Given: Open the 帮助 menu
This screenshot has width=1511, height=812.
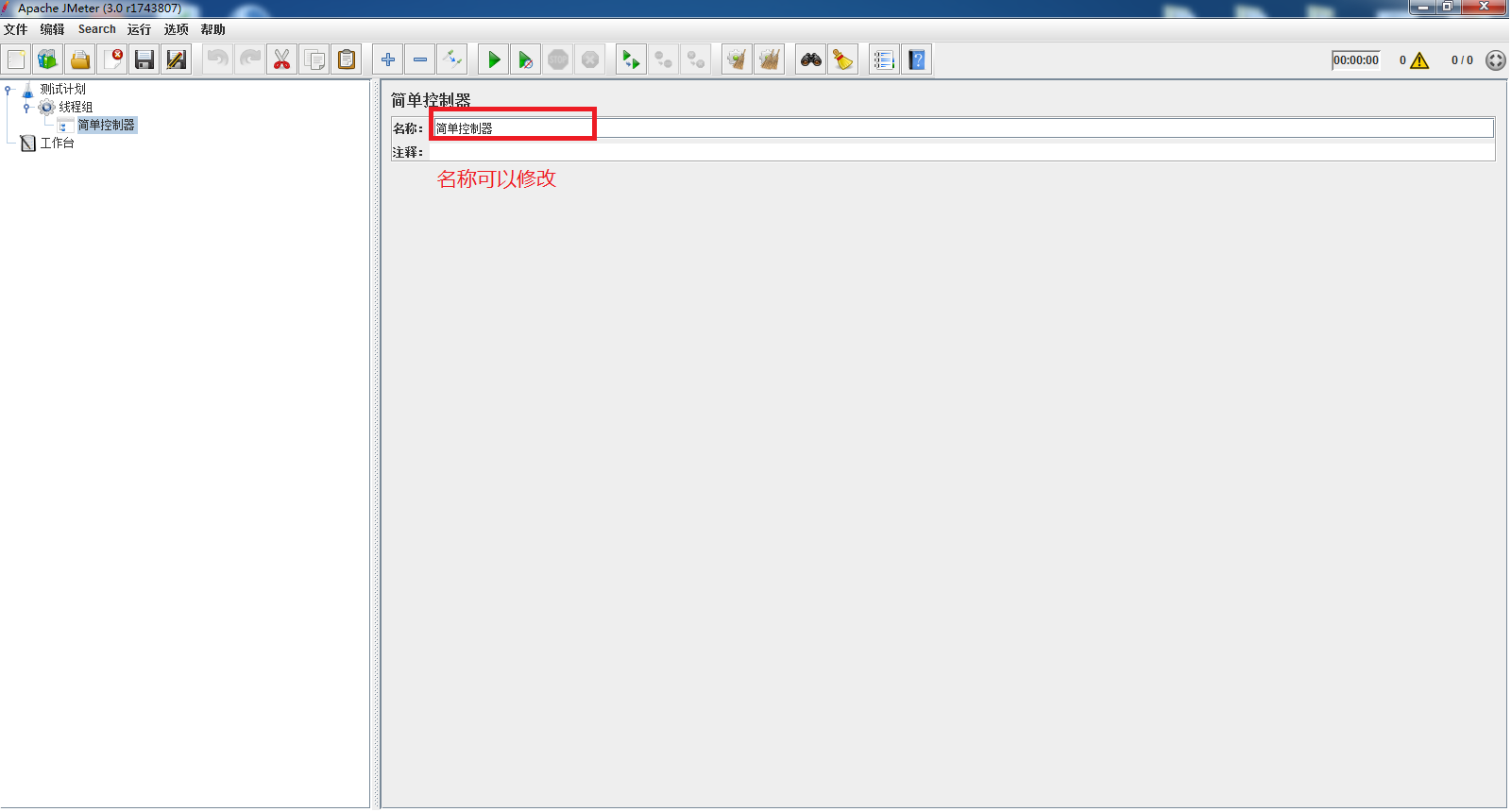Looking at the screenshot, I should (x=213, y=29).
